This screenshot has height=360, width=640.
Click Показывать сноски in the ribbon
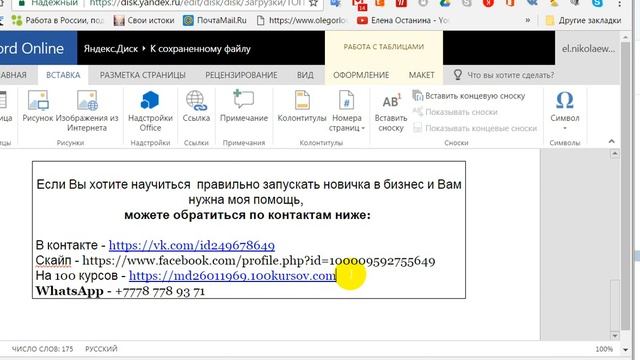click(455, 112)
